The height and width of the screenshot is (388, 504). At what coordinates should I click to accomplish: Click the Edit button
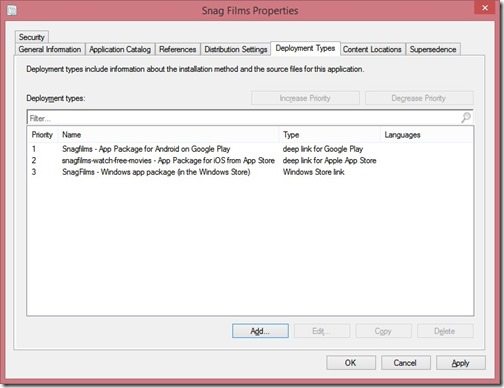[x=322, y=331]
